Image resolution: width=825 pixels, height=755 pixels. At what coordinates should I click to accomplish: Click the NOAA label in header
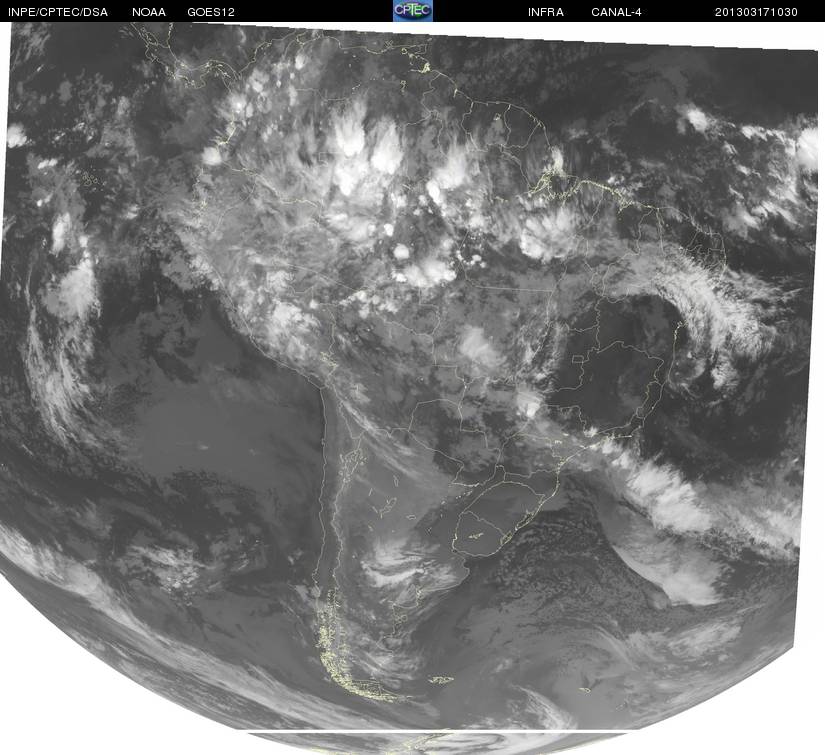coord(149,12)
